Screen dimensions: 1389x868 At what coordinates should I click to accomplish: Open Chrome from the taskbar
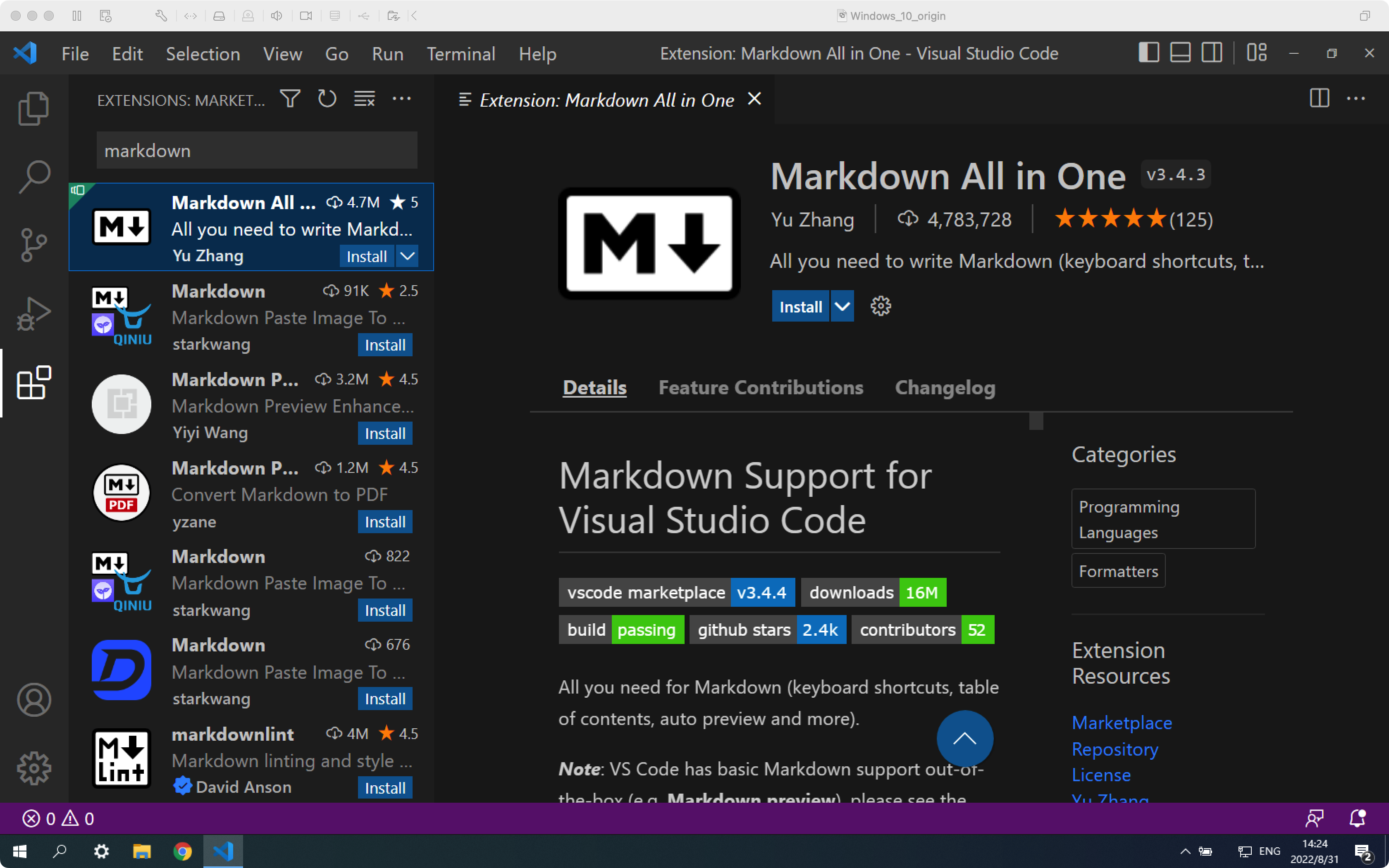click(183, 851)
